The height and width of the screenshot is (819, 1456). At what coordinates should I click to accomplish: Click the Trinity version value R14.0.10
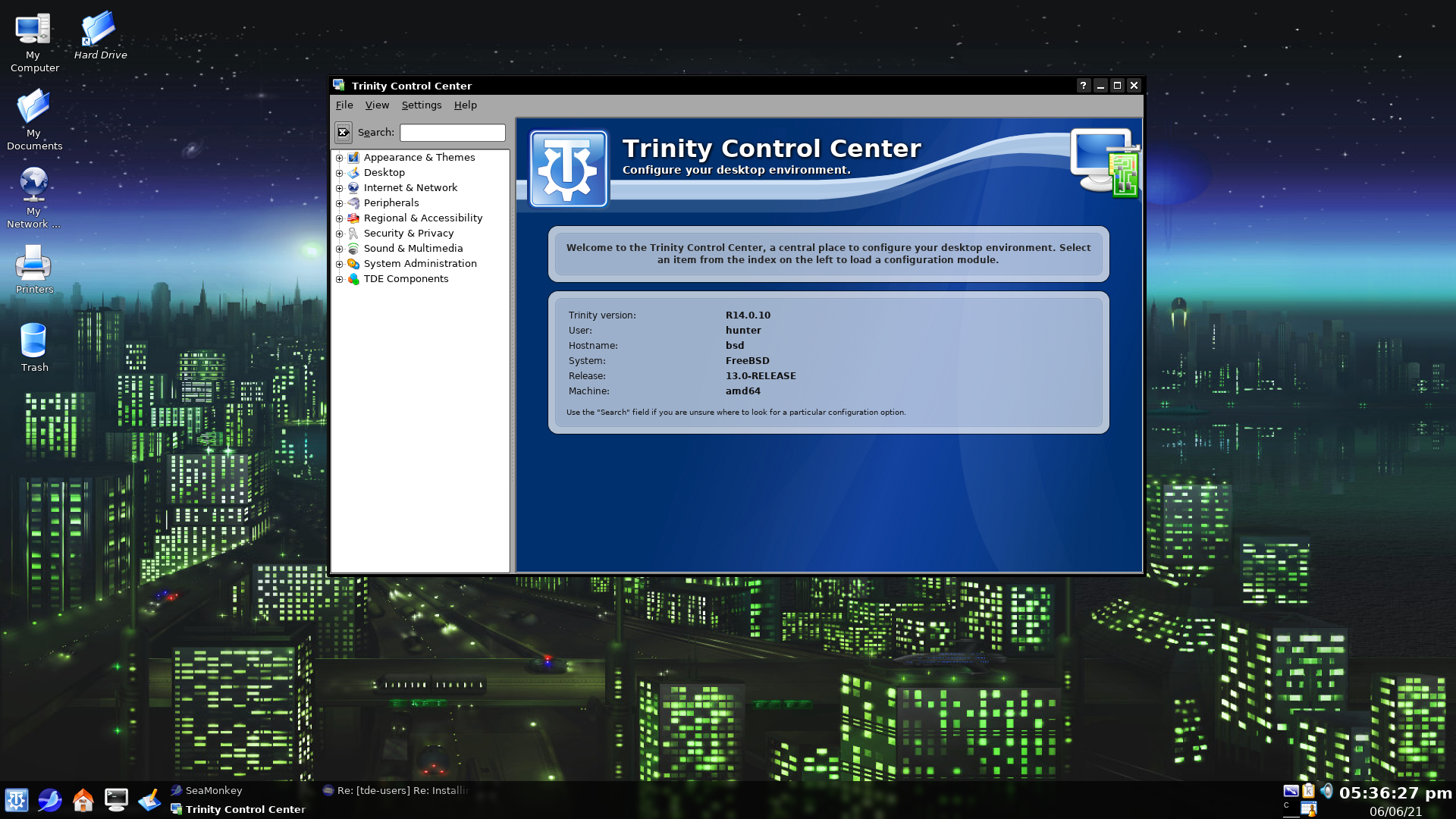[x=748, y=315]
